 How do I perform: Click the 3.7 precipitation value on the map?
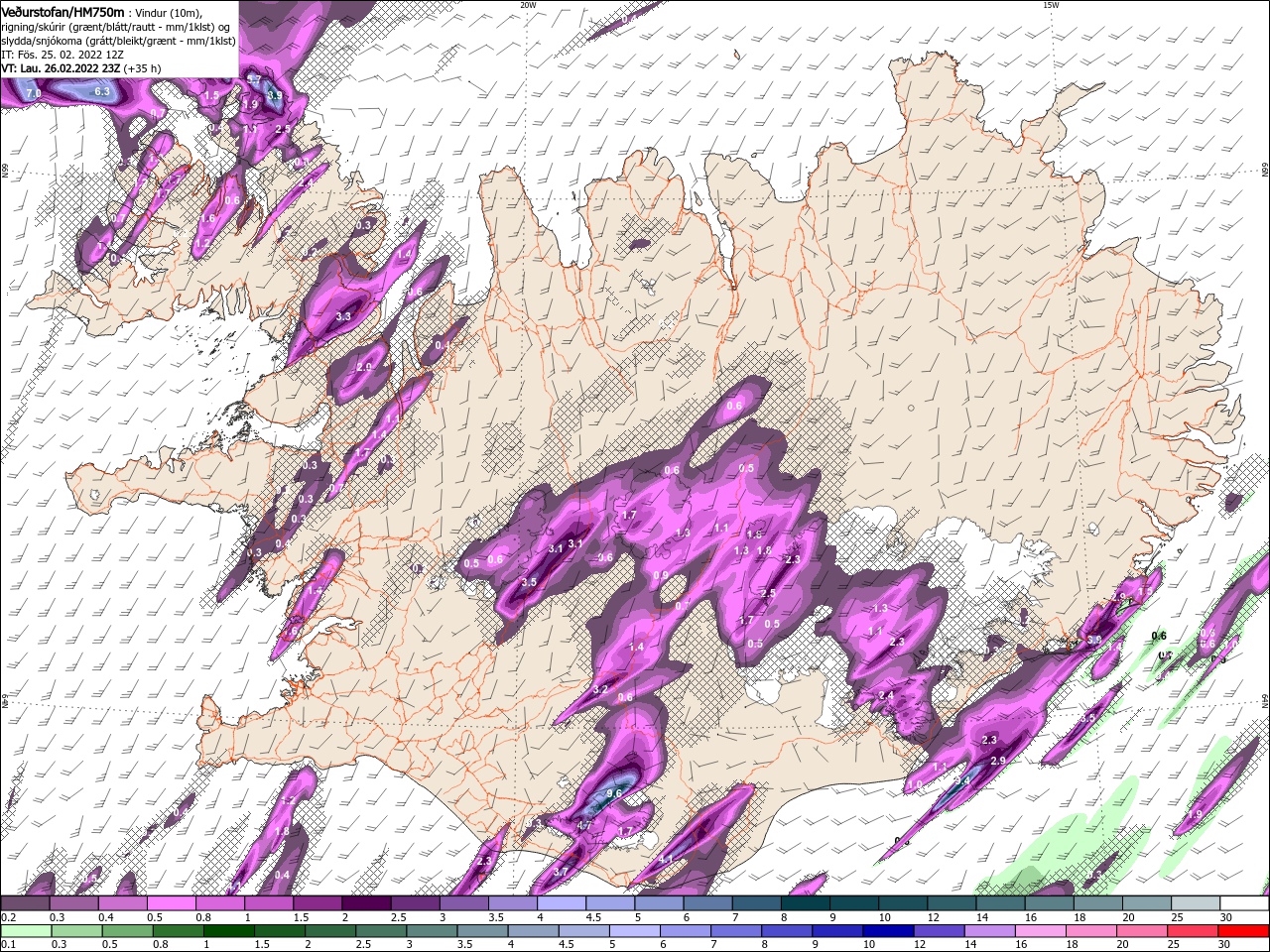point(561,872)
